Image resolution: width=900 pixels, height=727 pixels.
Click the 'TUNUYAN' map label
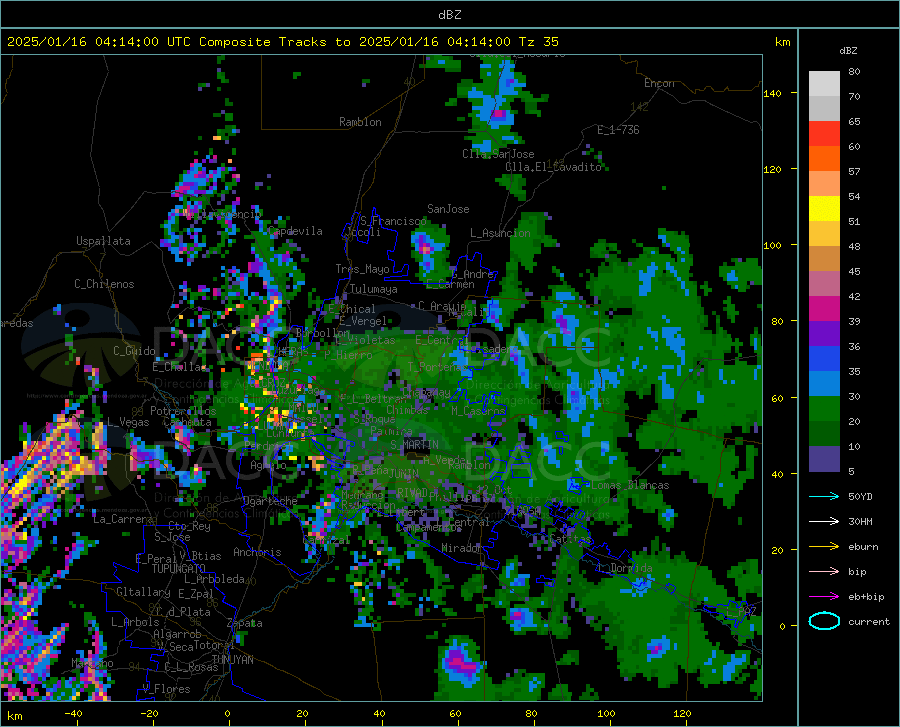tap(232, 660)
